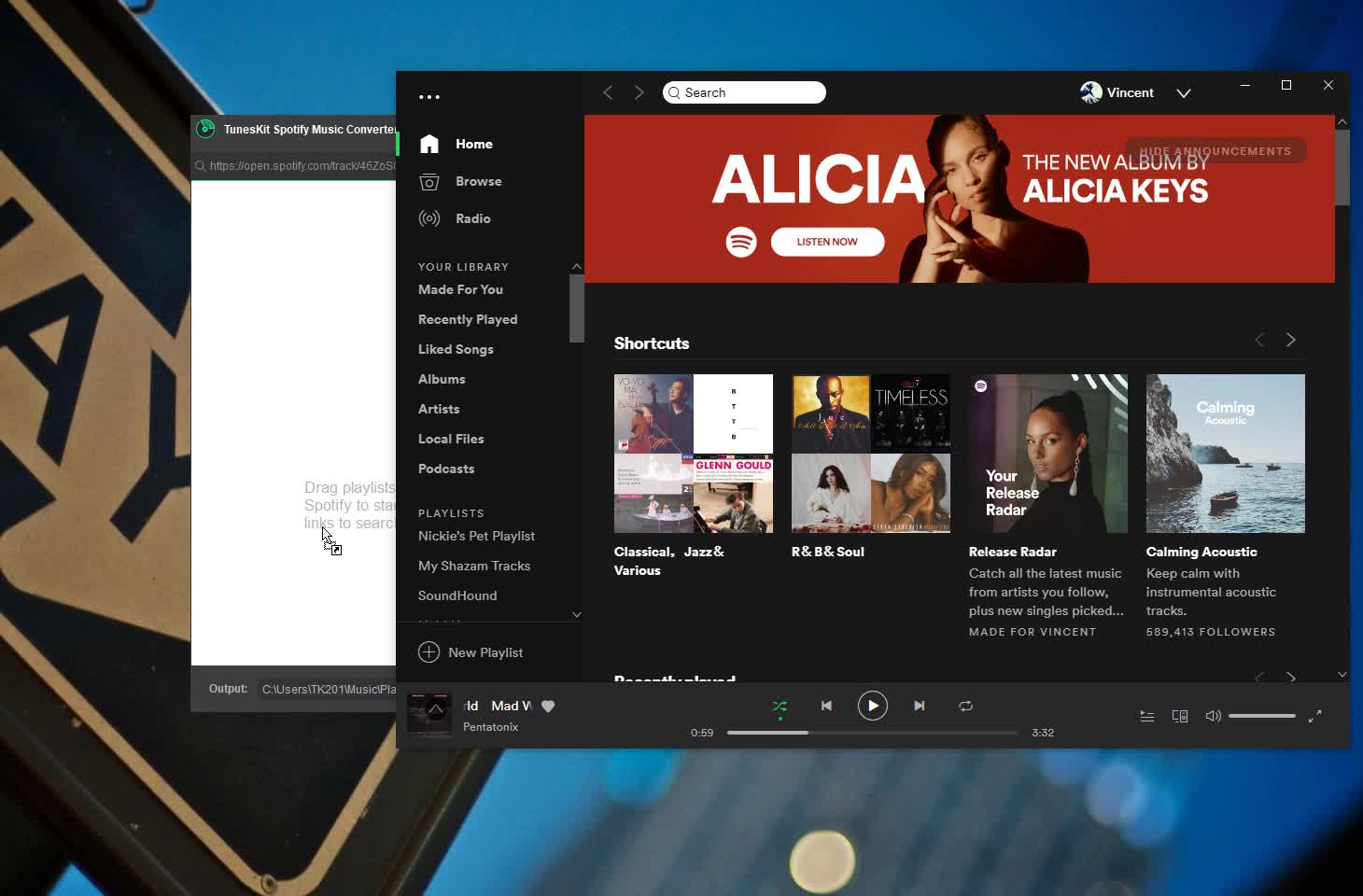
Task: Mute with the volume speaker icon
Action: pos(1213,717)
